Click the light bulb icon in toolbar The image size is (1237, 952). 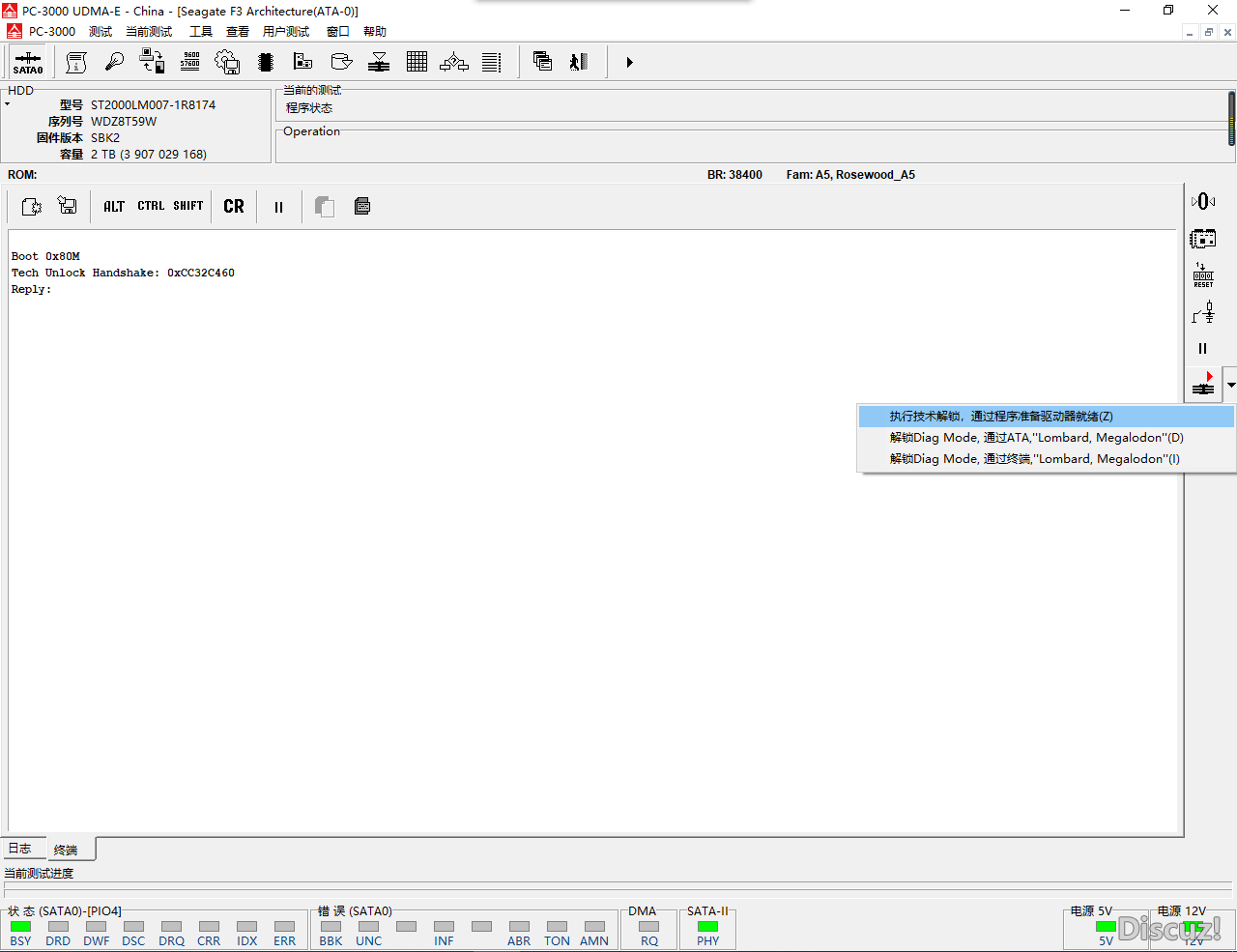coord(114,62)
